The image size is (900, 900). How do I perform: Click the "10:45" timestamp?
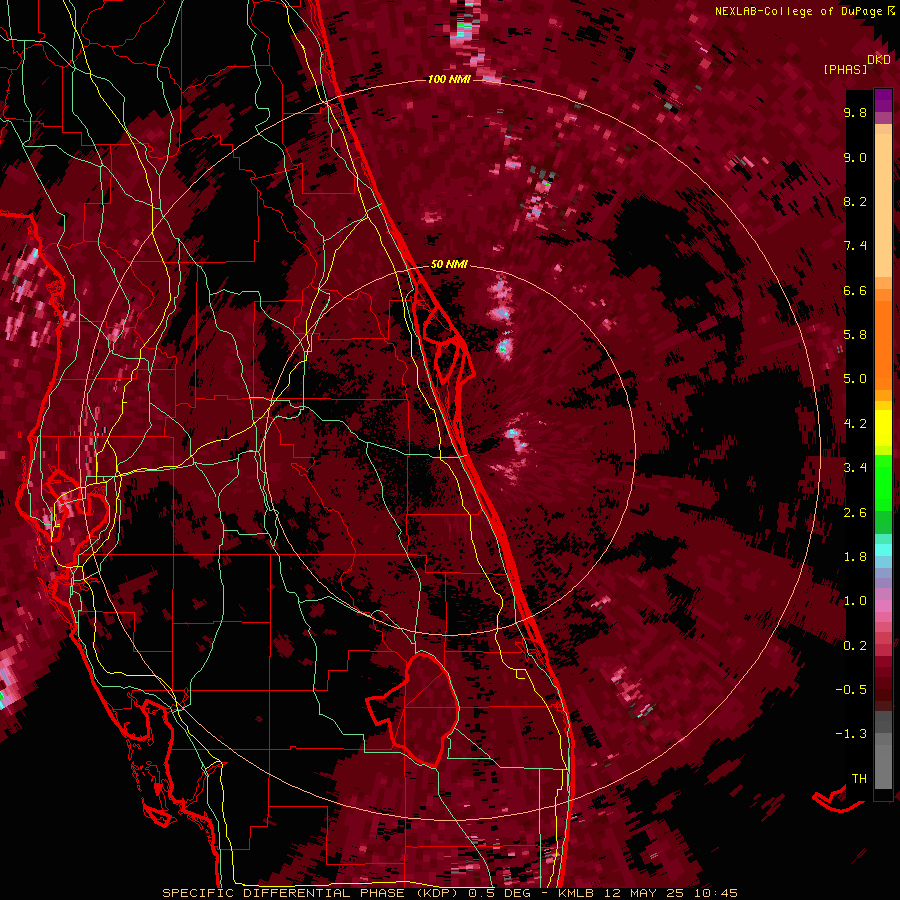point(714,893)
